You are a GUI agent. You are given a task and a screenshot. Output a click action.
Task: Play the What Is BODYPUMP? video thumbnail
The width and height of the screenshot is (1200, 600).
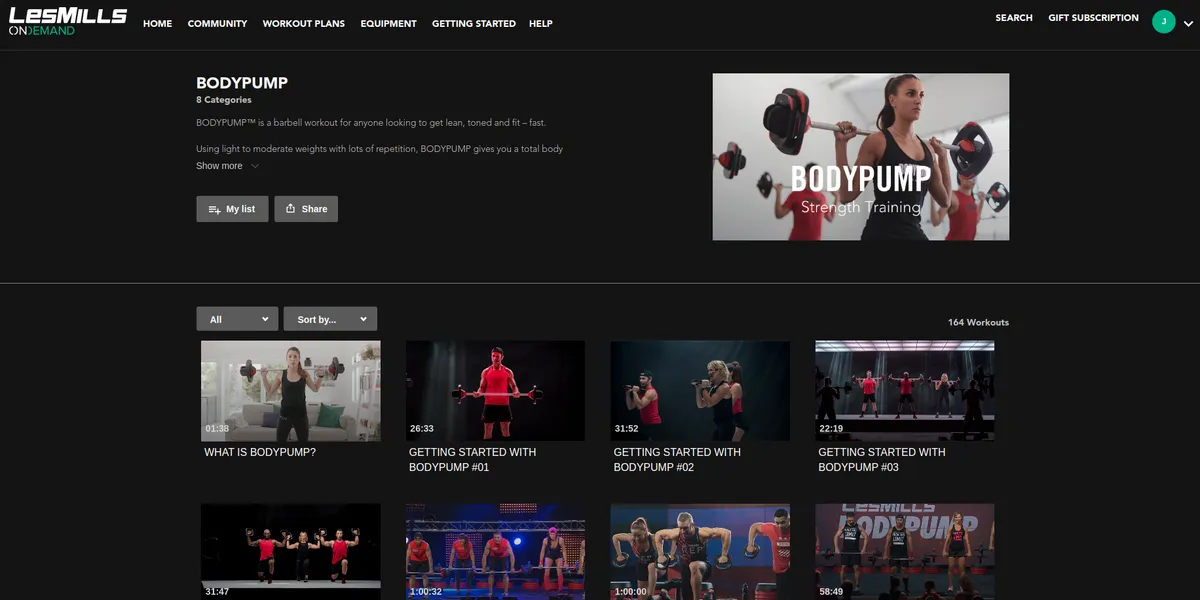290,391
